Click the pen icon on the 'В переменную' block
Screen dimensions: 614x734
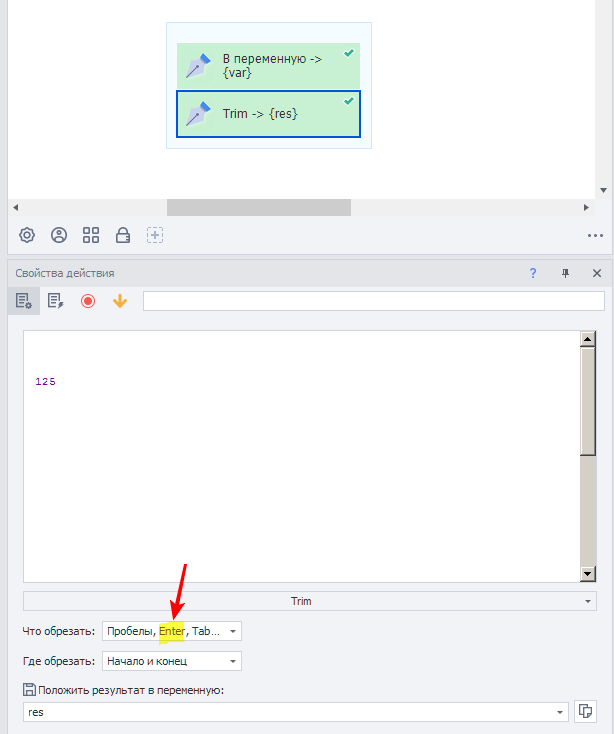[198, 66]
